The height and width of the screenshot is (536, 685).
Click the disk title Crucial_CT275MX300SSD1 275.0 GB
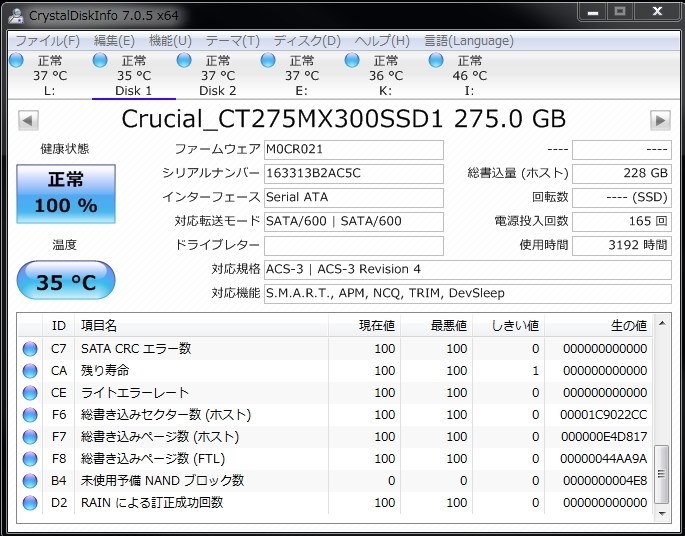(x=343, y=119)
